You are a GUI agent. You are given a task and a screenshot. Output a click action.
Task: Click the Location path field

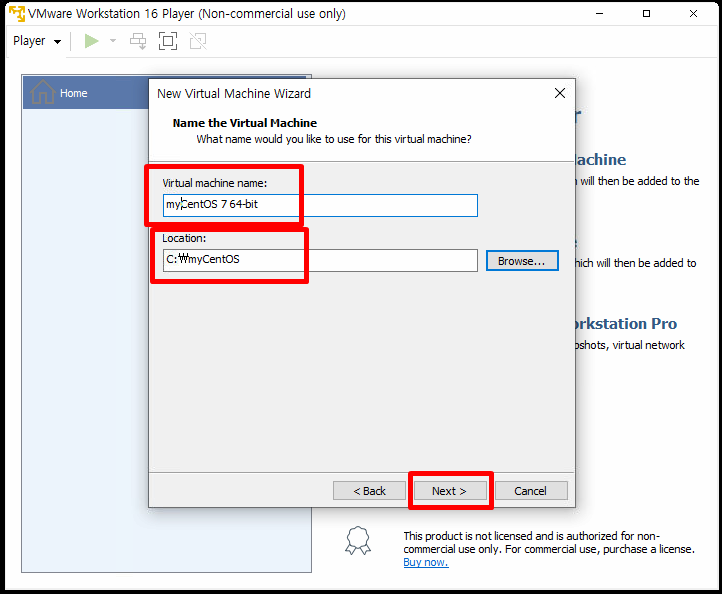pos(320,260)
